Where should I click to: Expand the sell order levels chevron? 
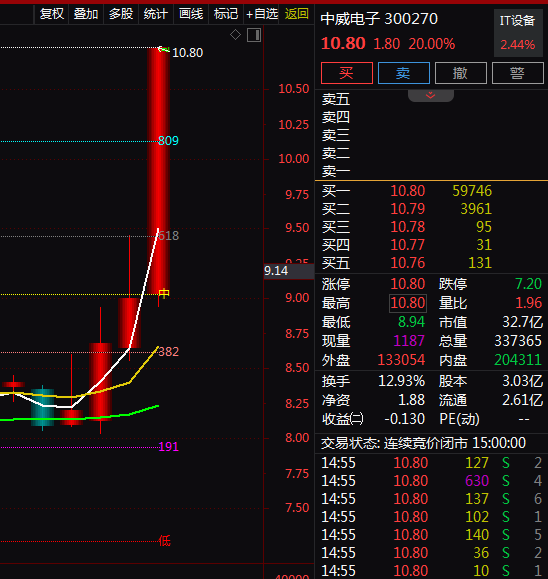pyautogui.click(x=431, y=96)
